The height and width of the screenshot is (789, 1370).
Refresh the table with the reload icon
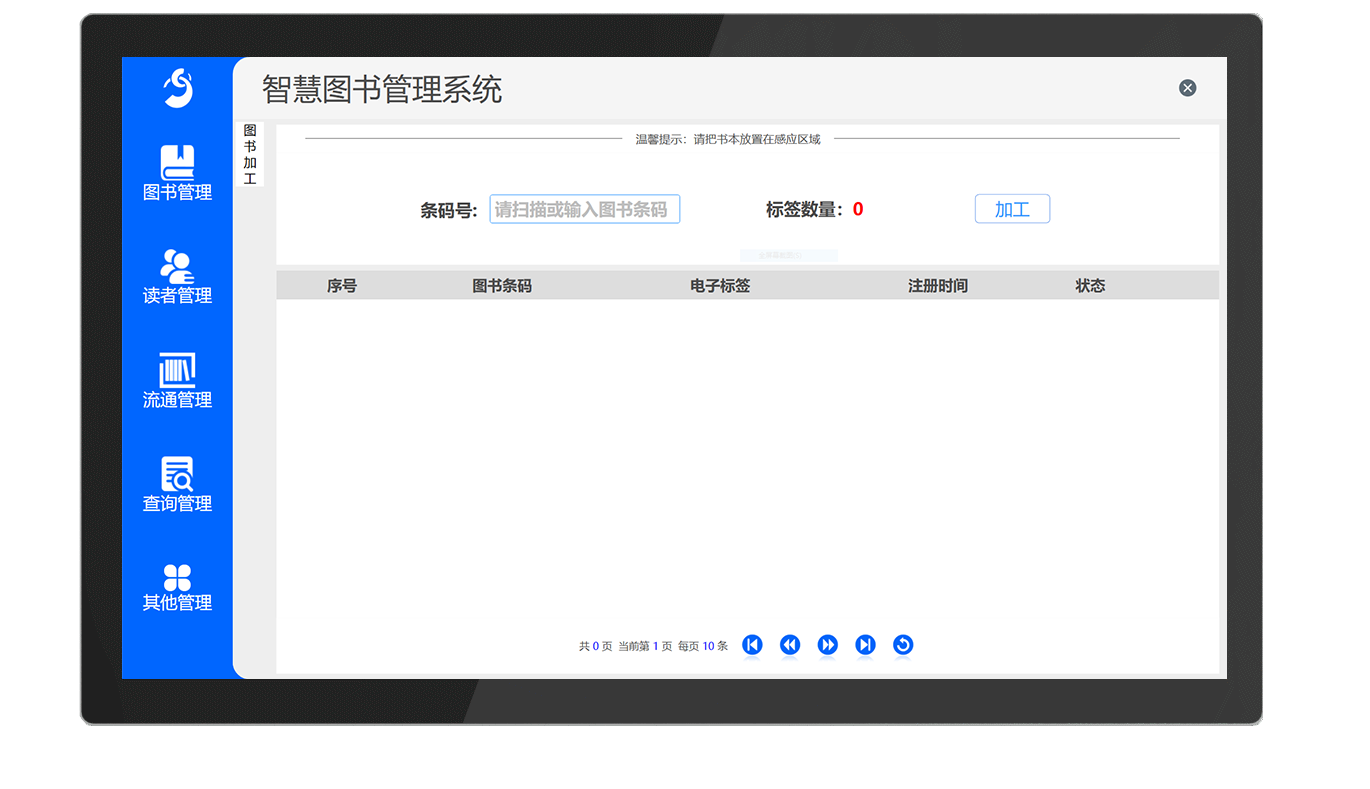(x=903, y=645)
